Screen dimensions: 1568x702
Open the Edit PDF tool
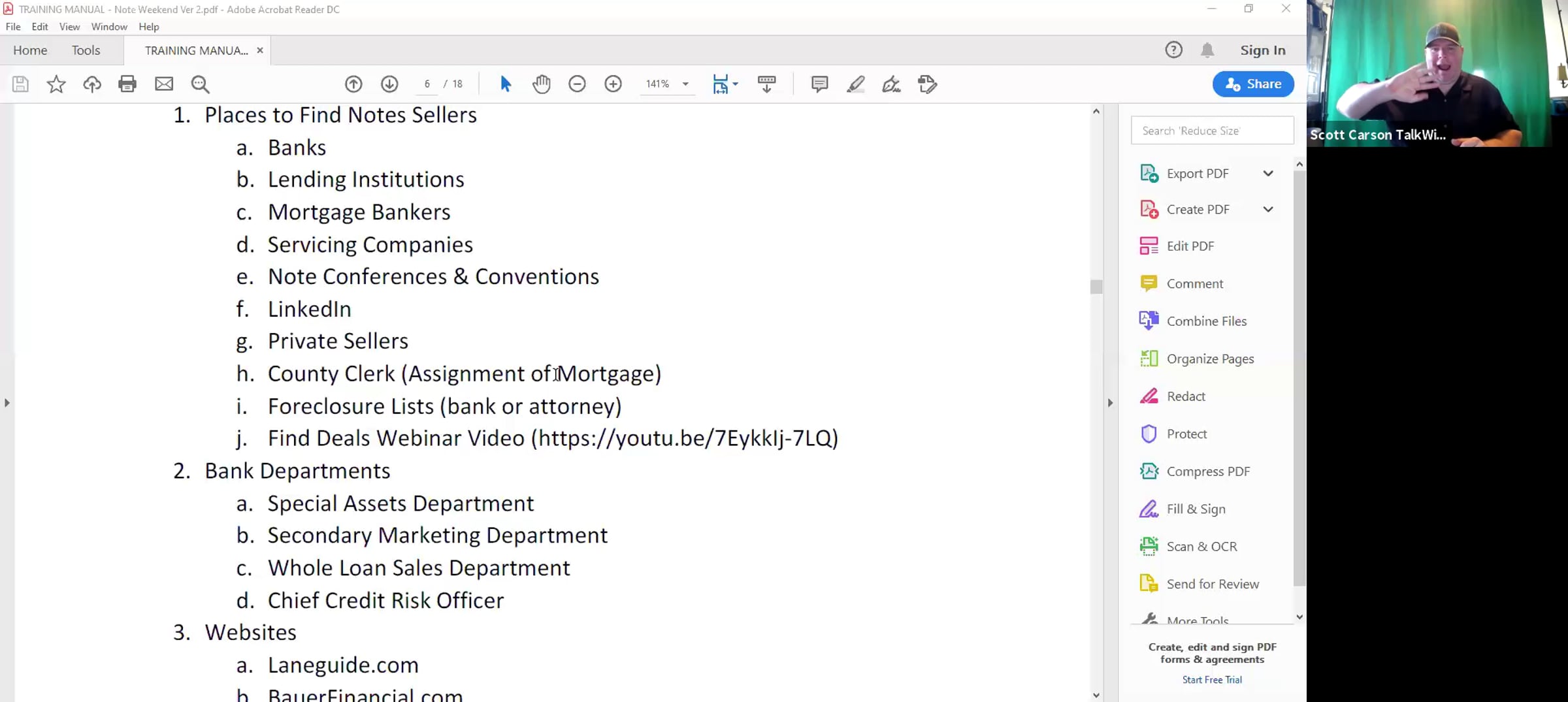[1190, 246]
